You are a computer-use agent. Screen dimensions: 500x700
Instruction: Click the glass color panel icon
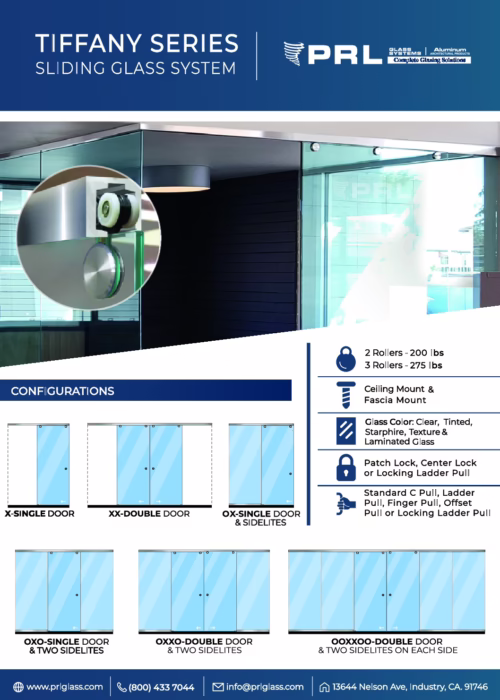pyautogui.click(x=346, y=431)
